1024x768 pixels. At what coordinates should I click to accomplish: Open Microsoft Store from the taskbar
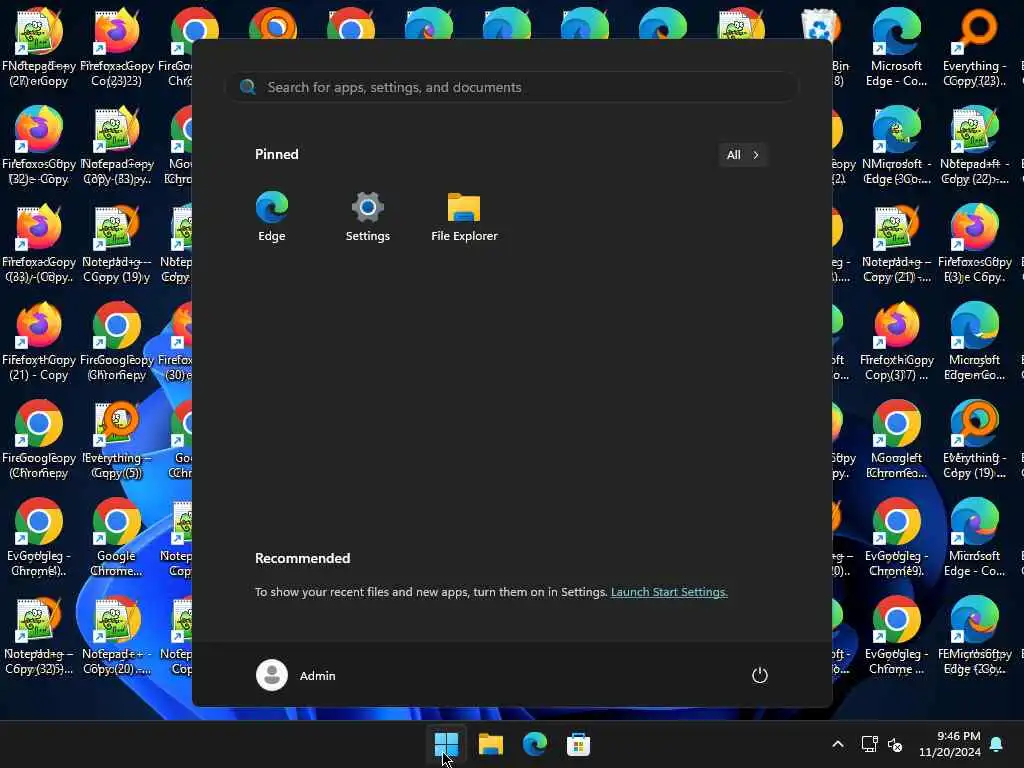[578, 744]
